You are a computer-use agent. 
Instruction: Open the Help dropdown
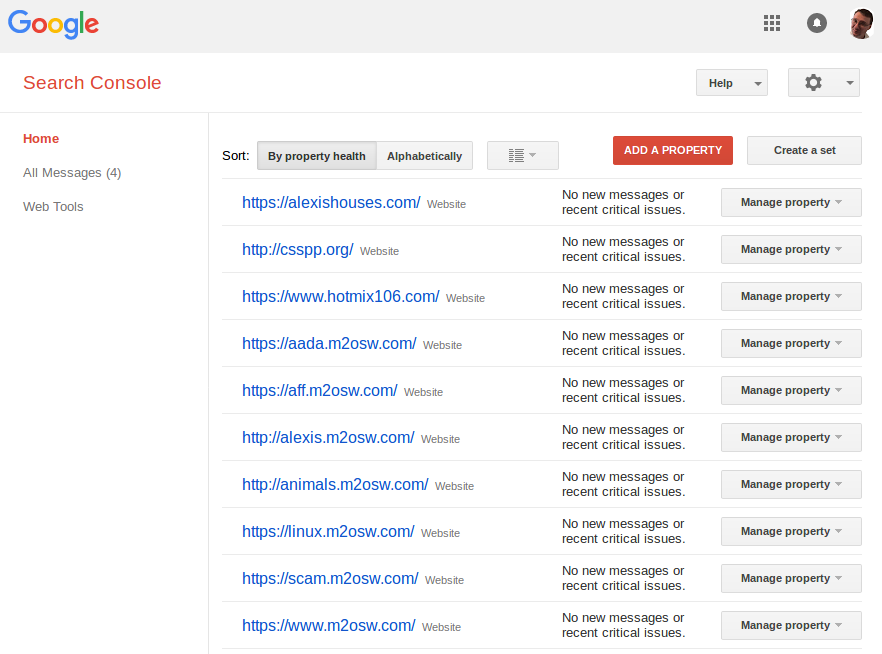pos(731,83)
